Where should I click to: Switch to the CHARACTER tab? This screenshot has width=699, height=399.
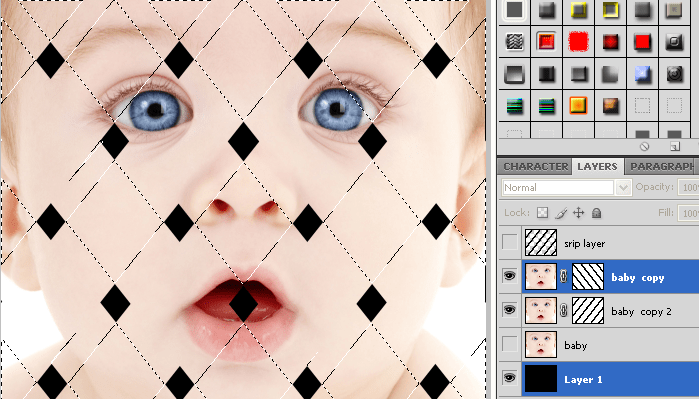pos(535,167)
